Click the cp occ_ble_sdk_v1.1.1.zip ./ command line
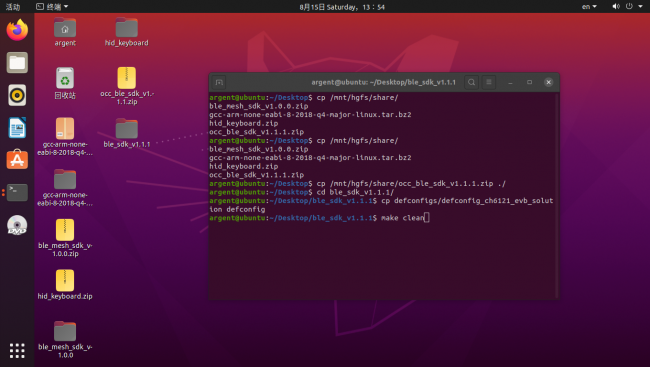Image resolution: width=650 pixels, height=367 pixels. (357, 183)
